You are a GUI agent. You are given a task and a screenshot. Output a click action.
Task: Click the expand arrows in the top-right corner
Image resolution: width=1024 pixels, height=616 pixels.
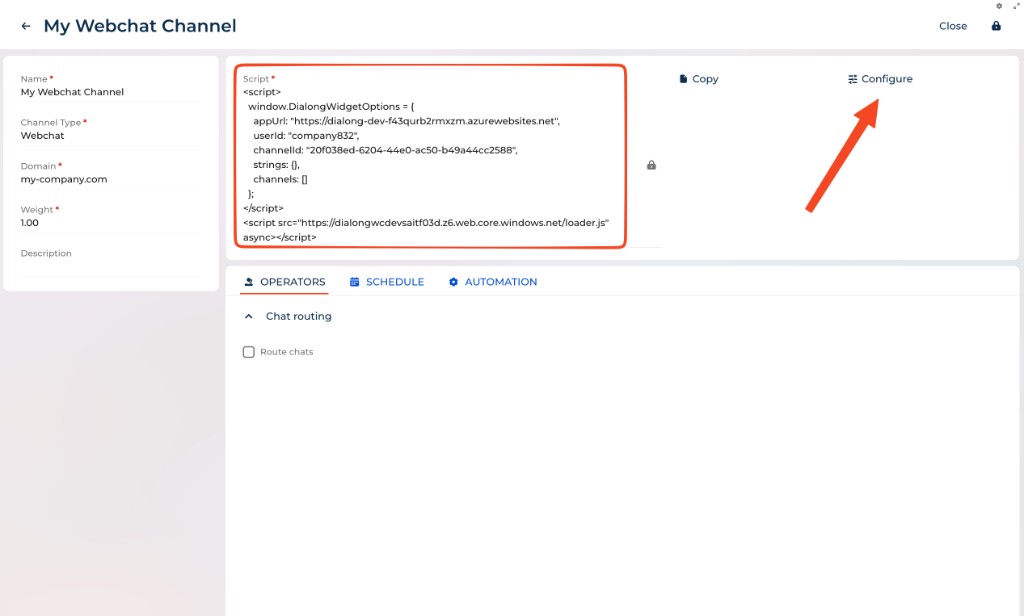click(x=1016, y=6)
